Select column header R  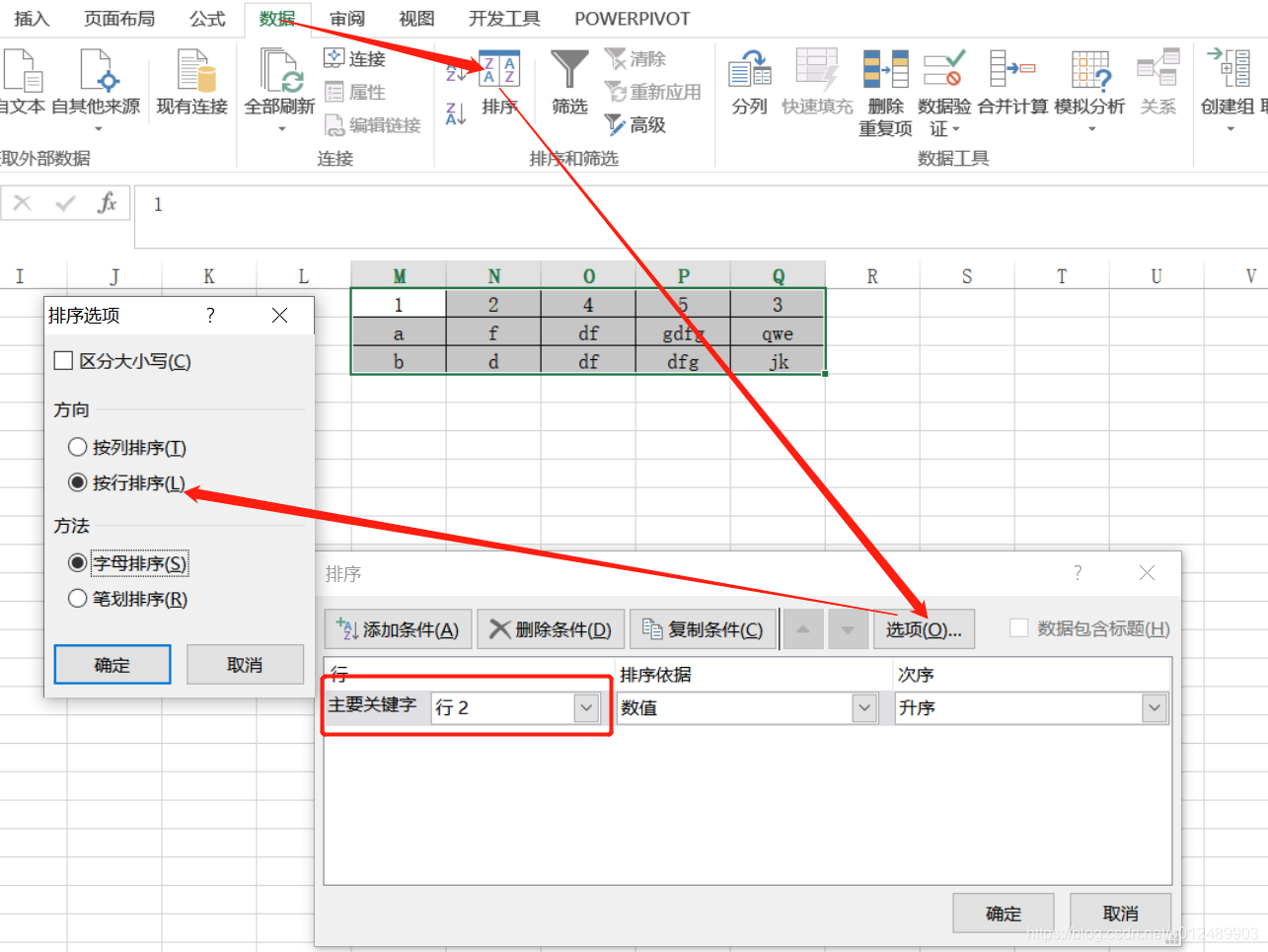pos(872,276)
